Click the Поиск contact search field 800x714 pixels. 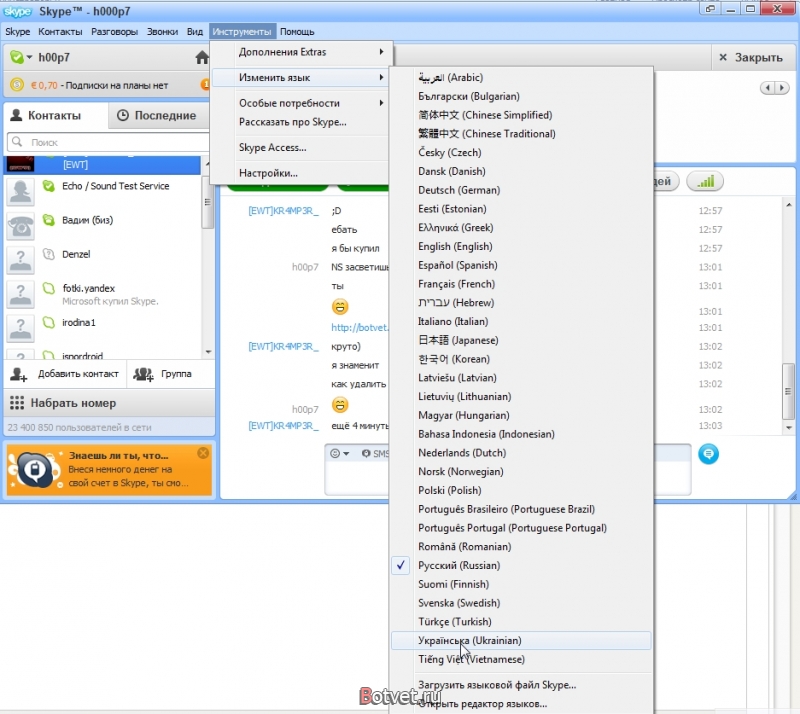[108, 142]
